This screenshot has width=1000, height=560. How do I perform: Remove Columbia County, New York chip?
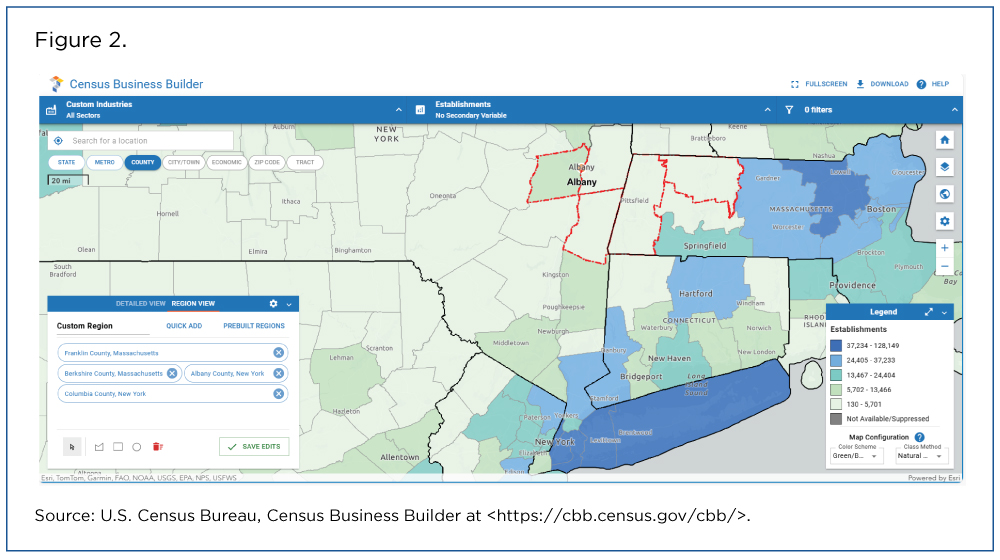pyautogui.click(x=279, y=394)
